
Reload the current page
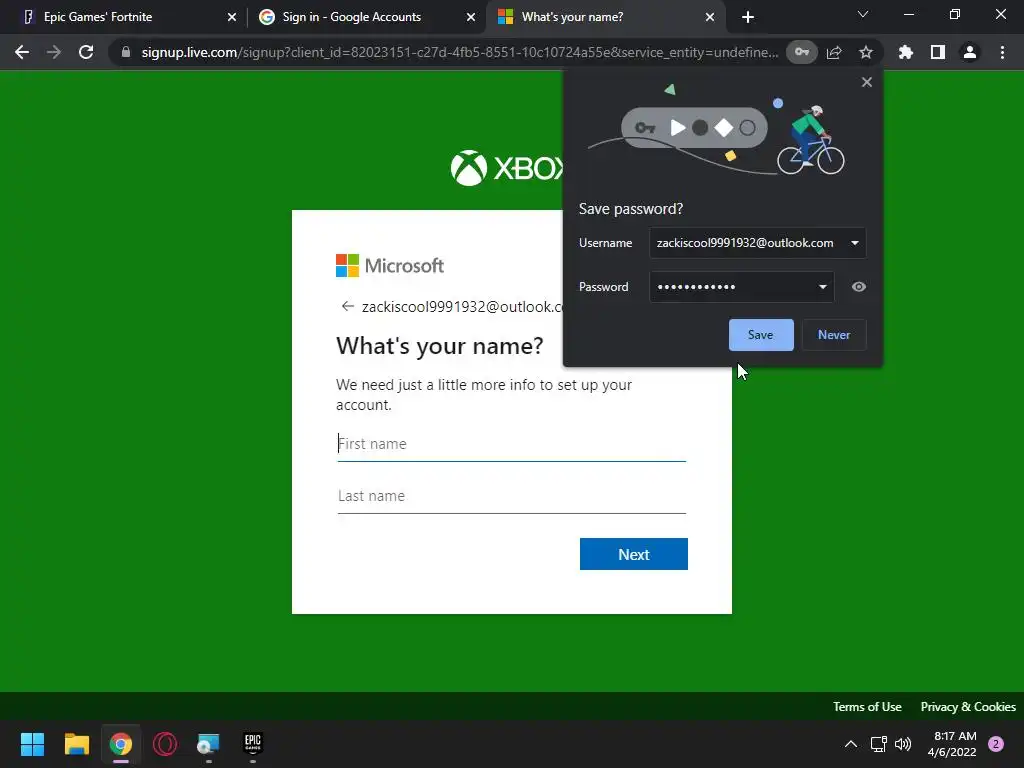point(86,52)
